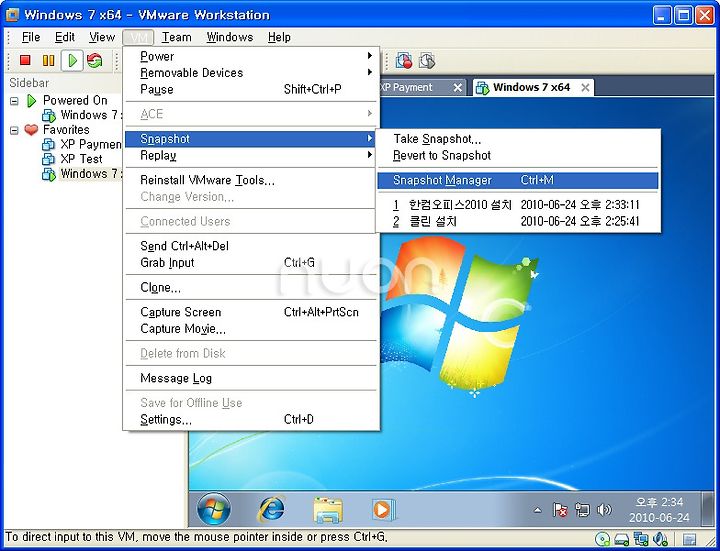Click the Manage Snapshots toolbar icon
Screen dimensions: 720x551
point(427,60)
